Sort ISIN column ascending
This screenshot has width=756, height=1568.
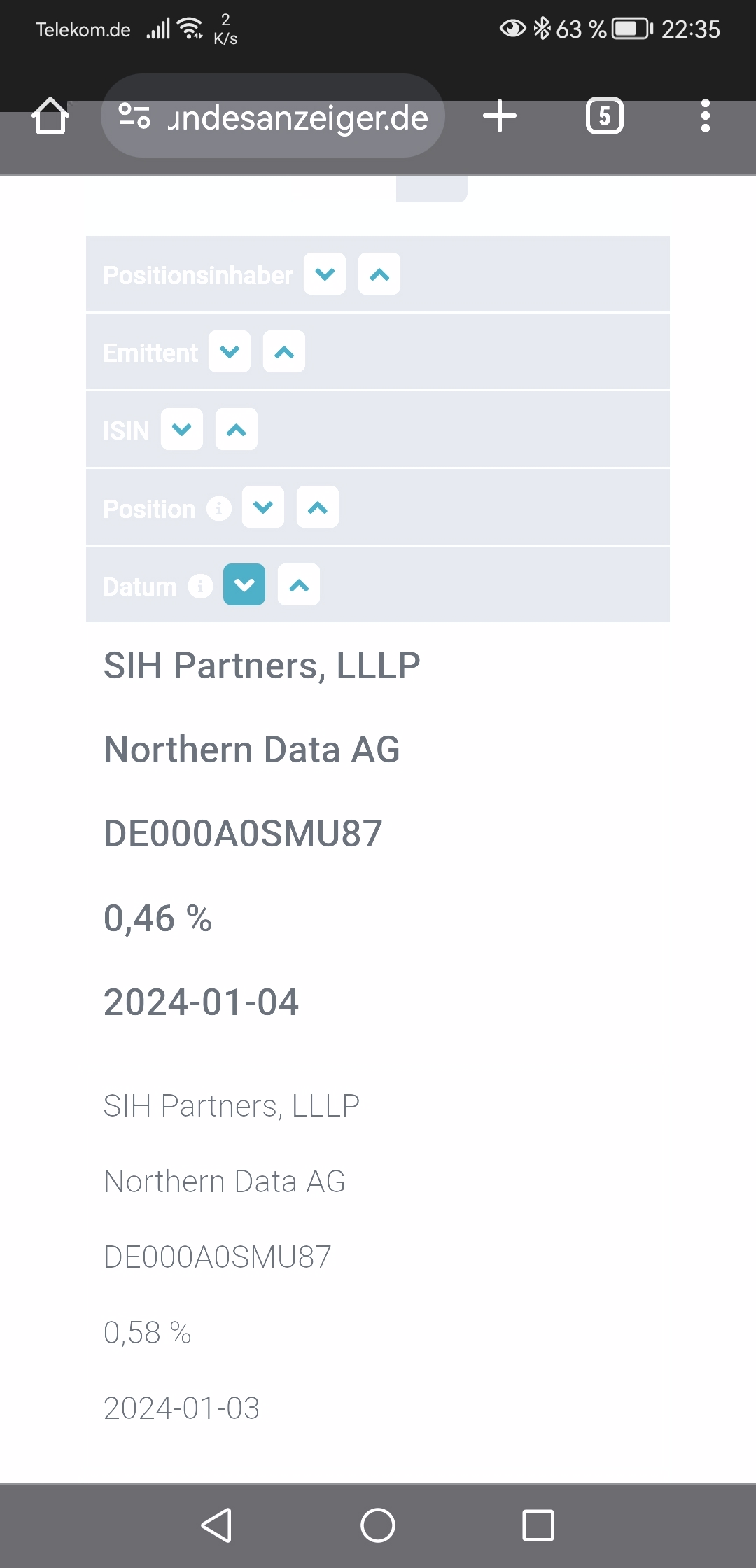click(x=237, y=430)
